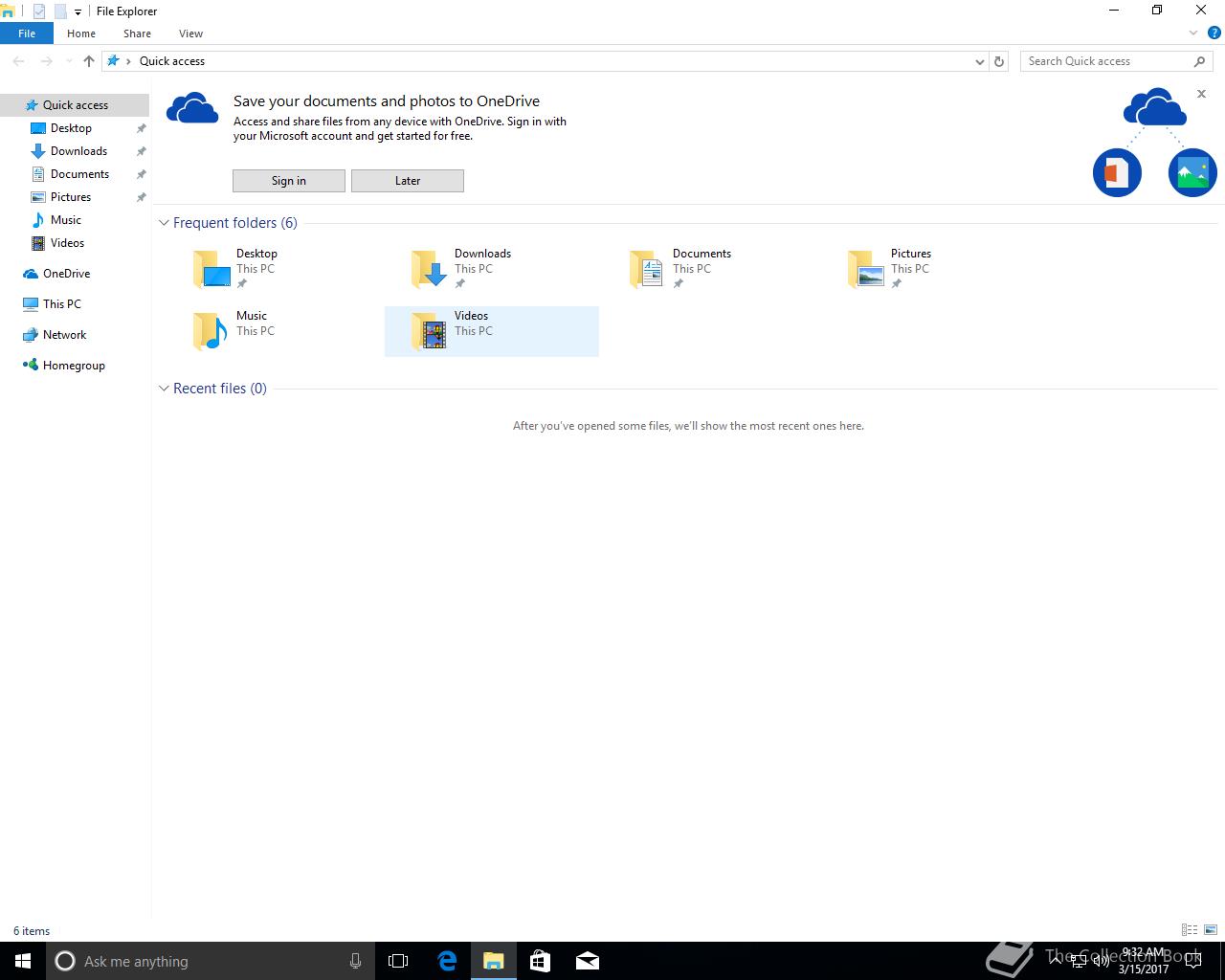
Task: Open recent locations dropdown arrow
Action: click(69, 61)
